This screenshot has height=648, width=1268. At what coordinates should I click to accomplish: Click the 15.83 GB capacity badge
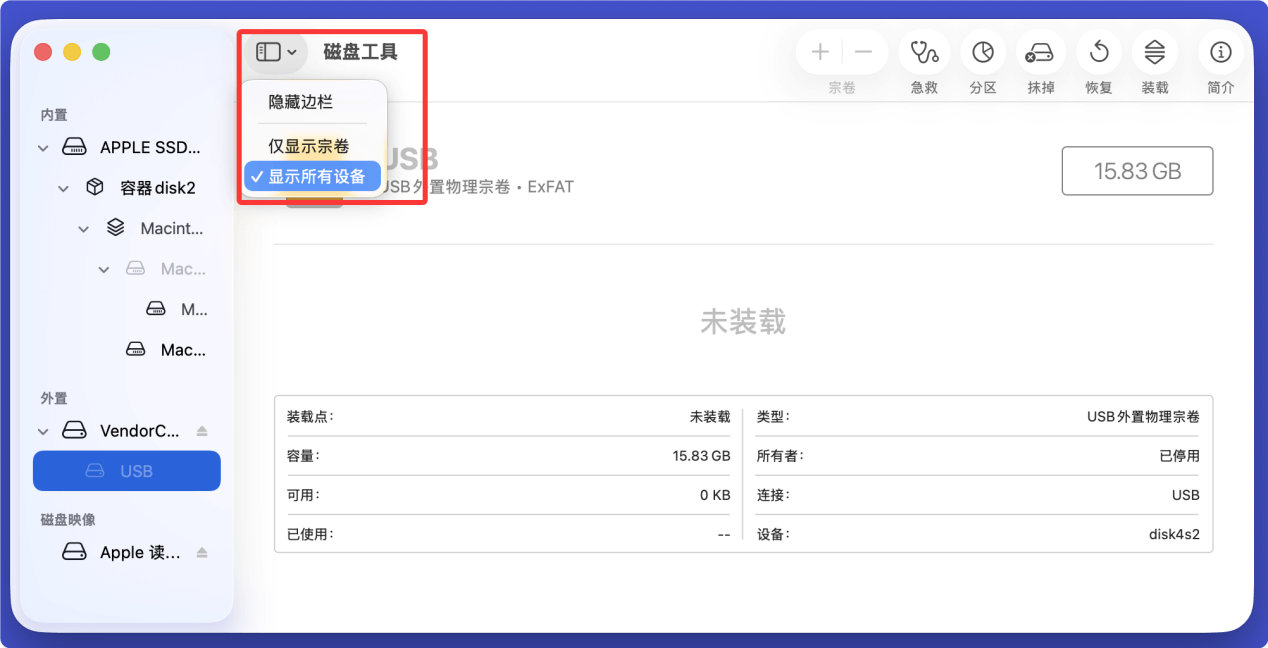(x=1136, y=170)
